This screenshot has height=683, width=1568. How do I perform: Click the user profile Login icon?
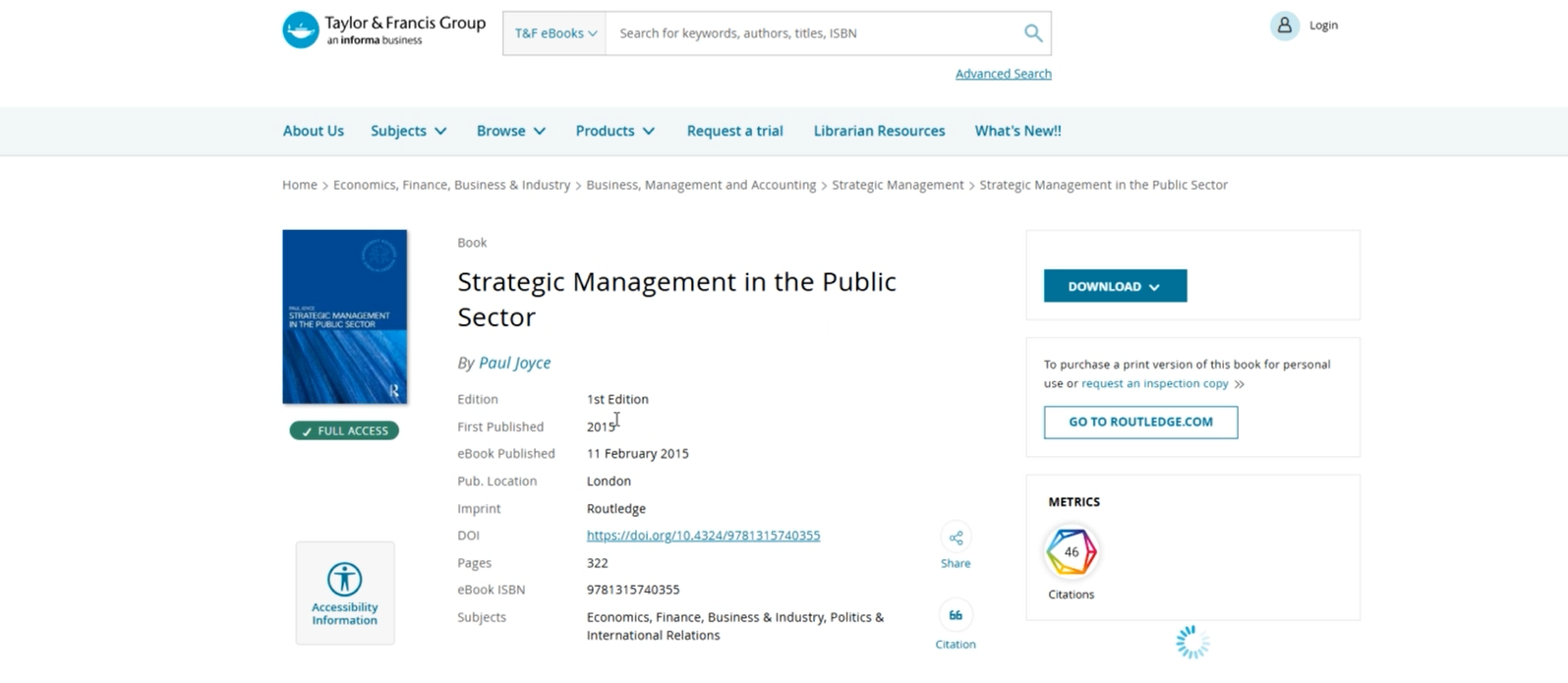tap(1284, 26)
